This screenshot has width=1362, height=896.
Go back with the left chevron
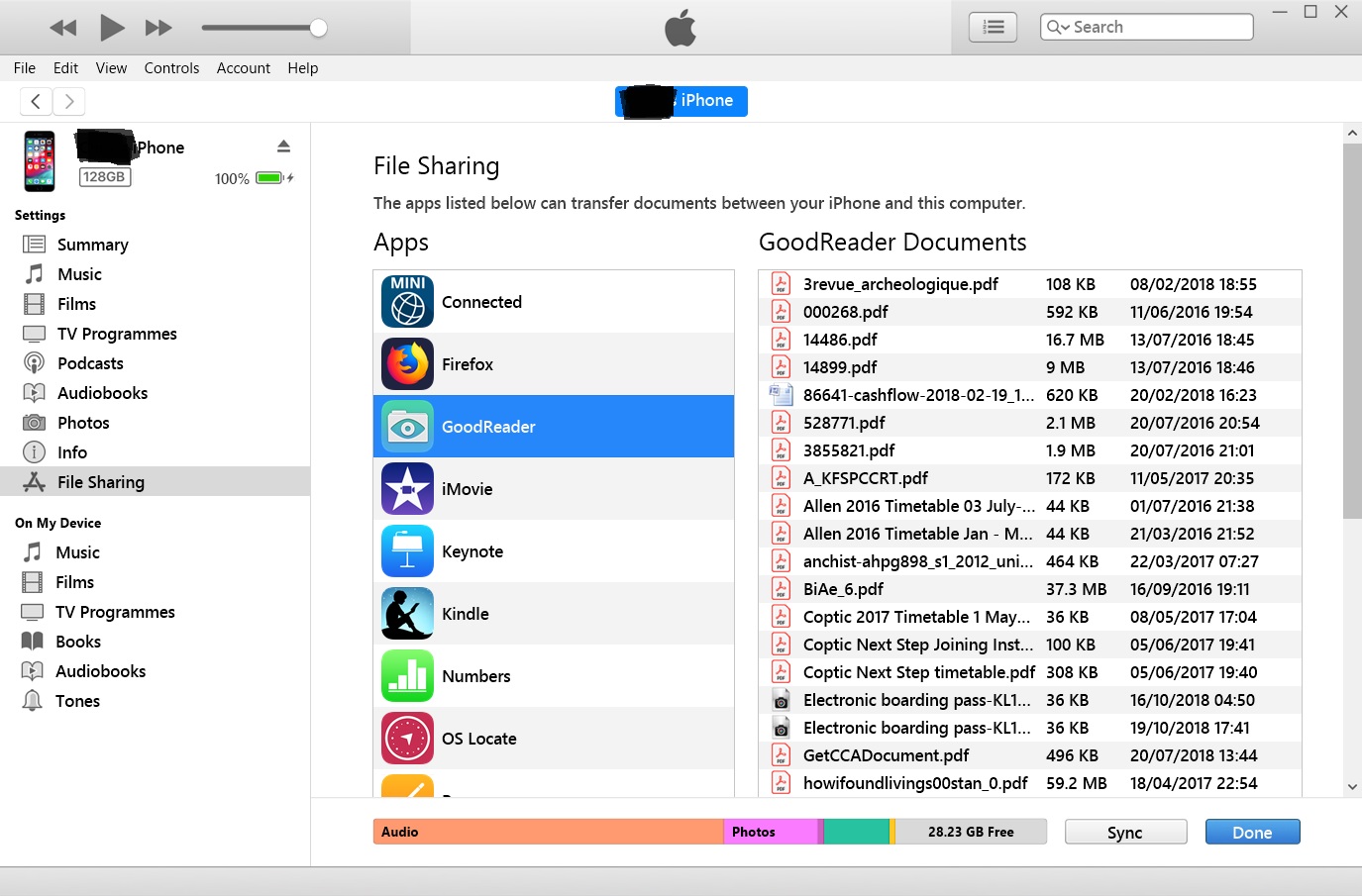click(36, 101)
